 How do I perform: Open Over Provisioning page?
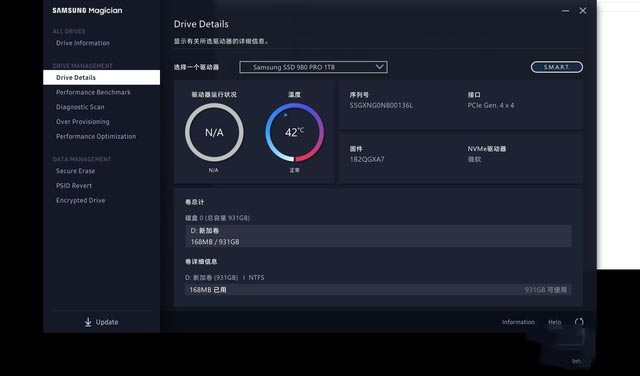click(x=82, y=122)
